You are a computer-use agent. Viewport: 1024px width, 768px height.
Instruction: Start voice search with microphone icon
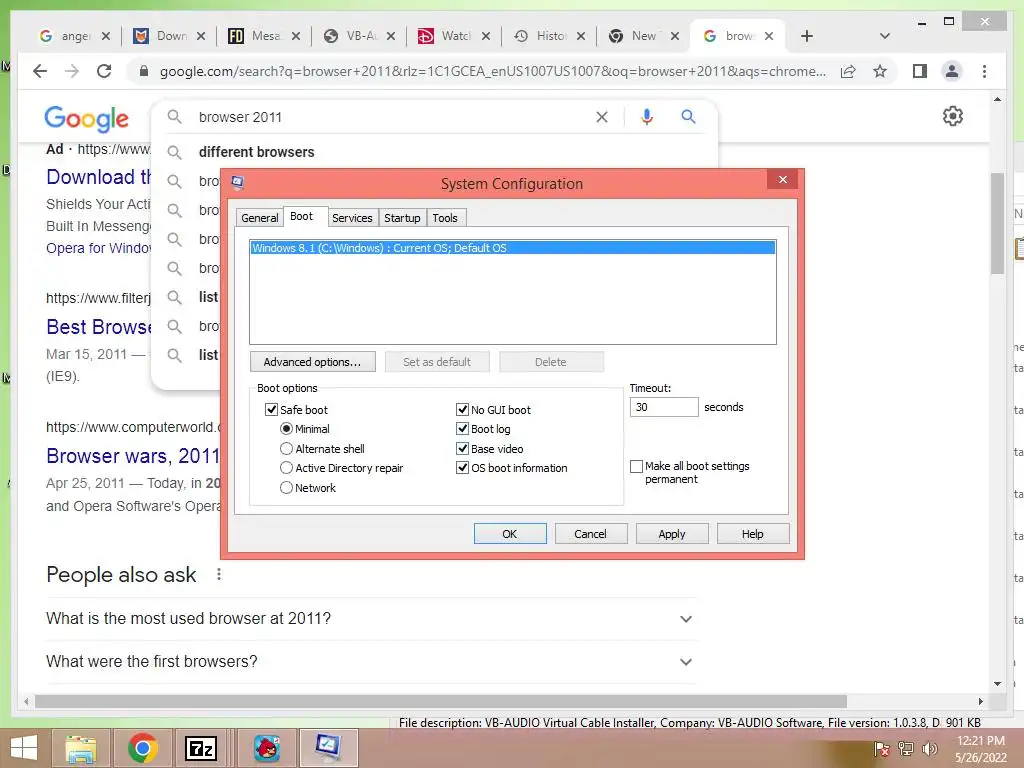tap(647, 117)
